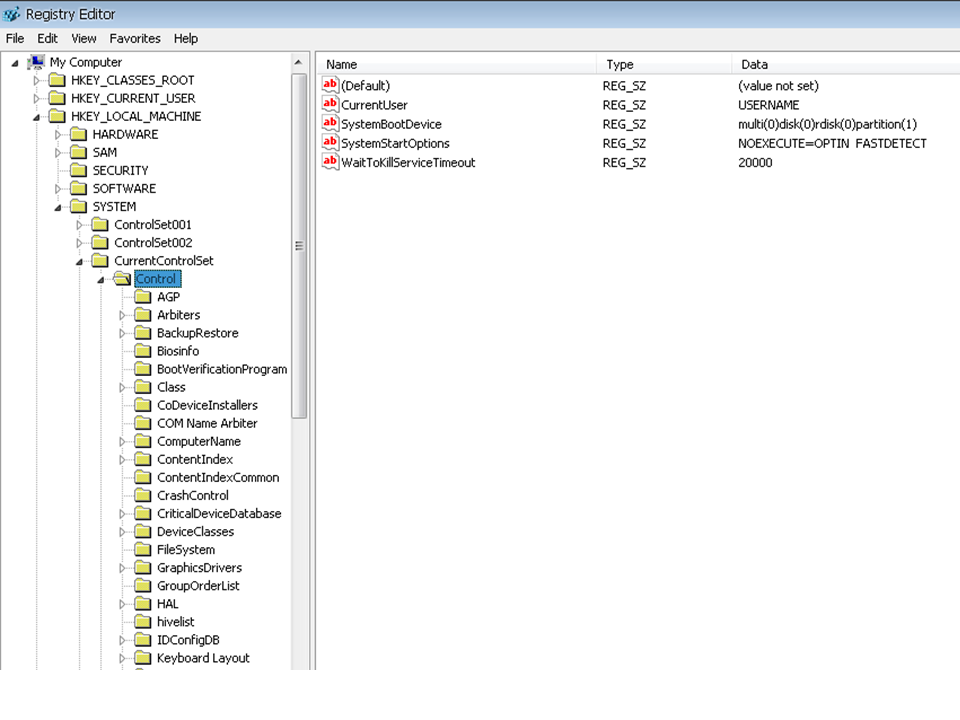Collapse the CurrentControlSet arrow
960x720 pixels.
pyautogui.click(x=79, y=261)
